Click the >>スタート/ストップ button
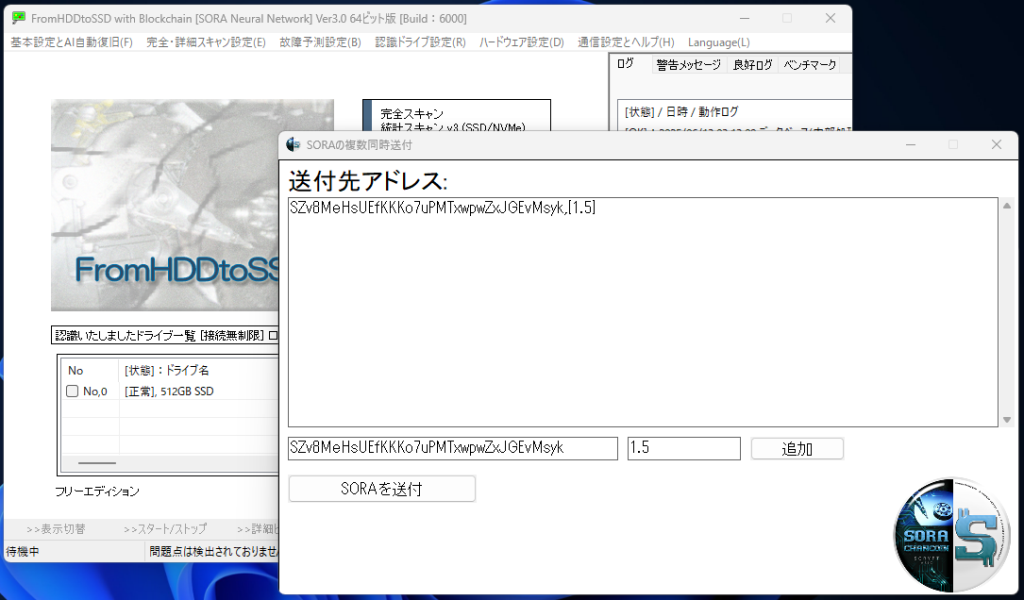 tap(165, 529)
